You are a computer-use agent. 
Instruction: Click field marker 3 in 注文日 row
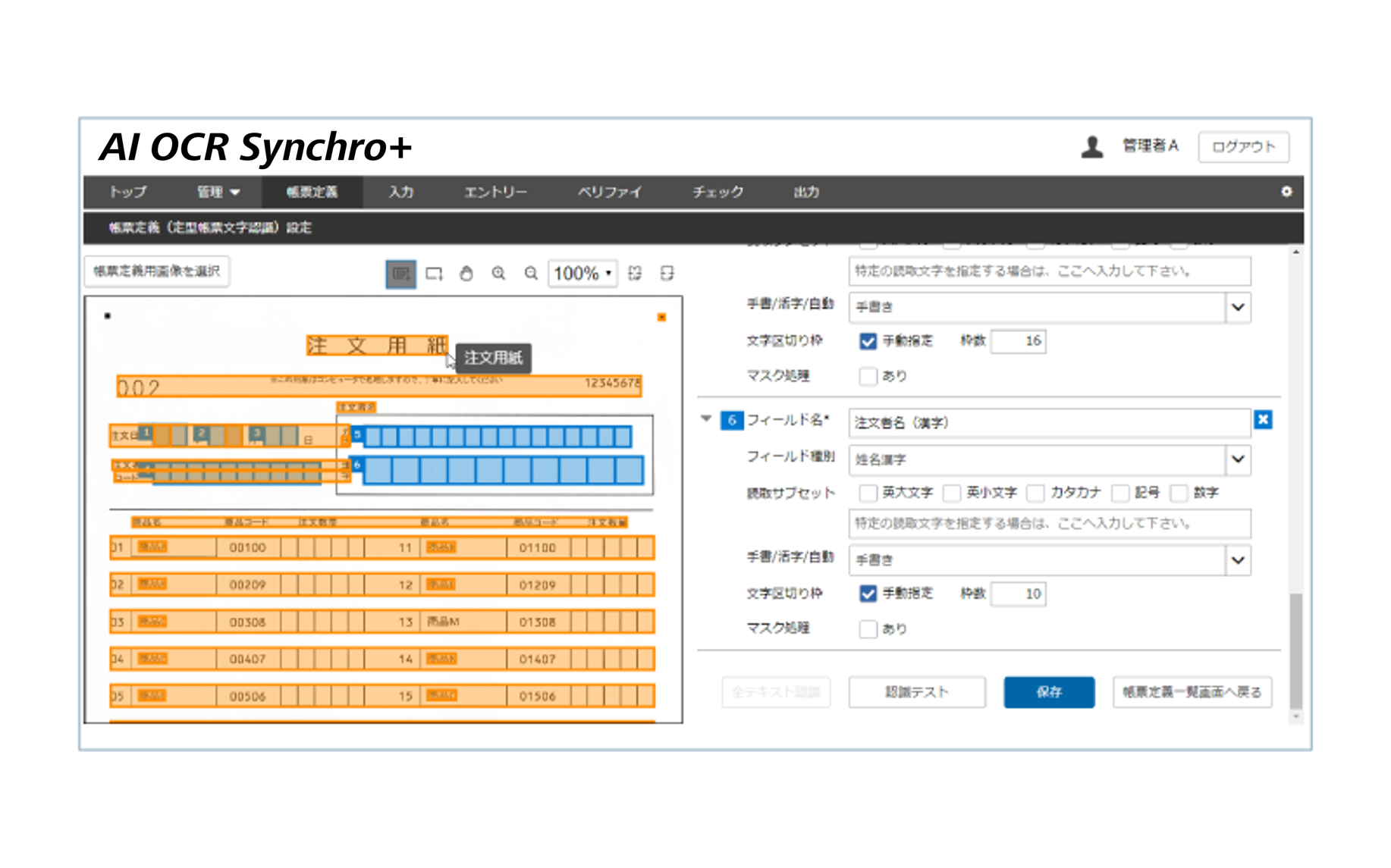[x=256, y=434]
